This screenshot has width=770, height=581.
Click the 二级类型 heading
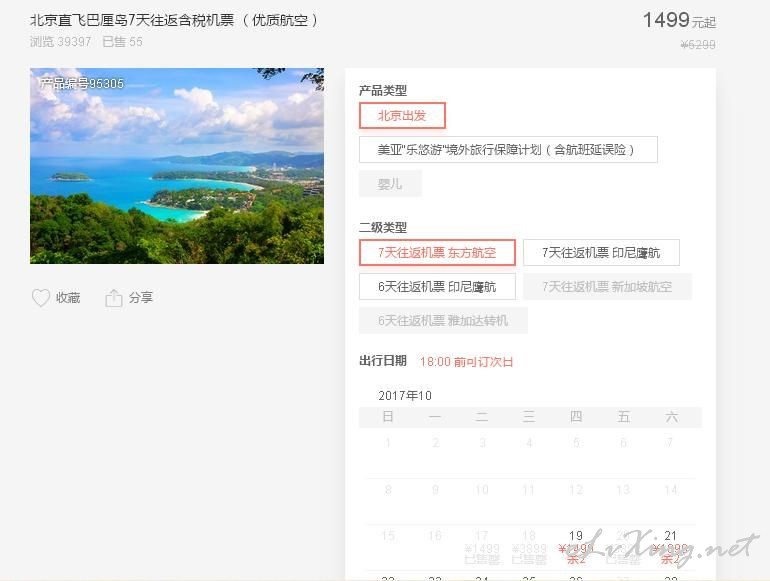pos(383,227)
